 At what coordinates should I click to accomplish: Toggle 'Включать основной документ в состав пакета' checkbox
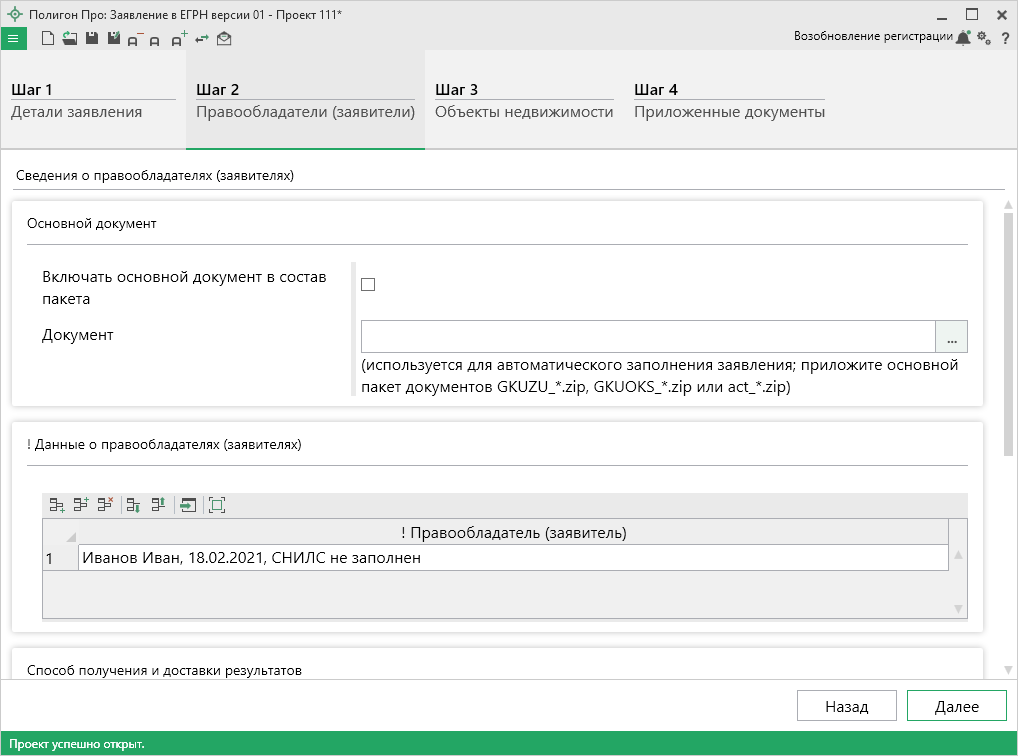368,285
